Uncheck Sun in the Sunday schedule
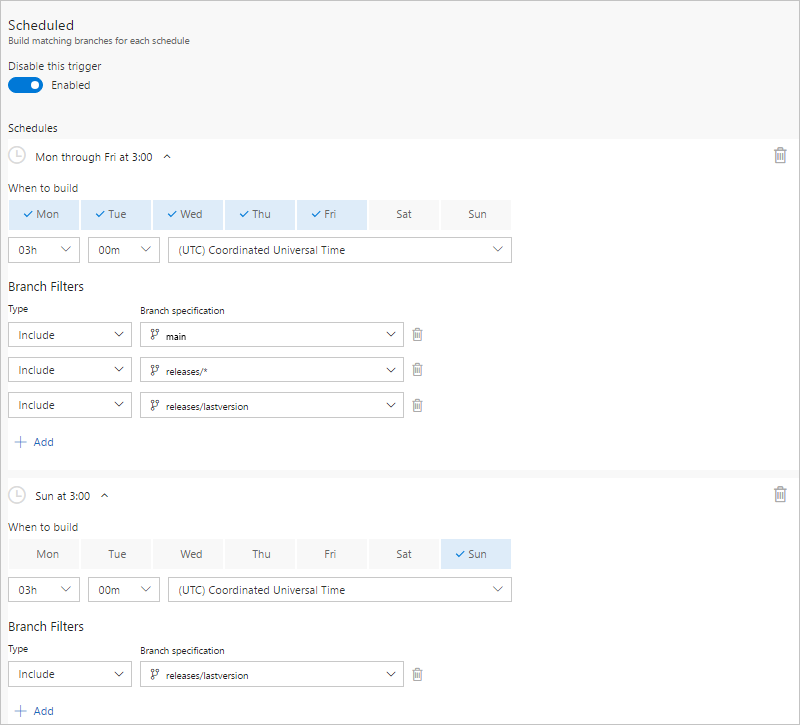This screenshot has height=725, width=800. pos(475,554)
